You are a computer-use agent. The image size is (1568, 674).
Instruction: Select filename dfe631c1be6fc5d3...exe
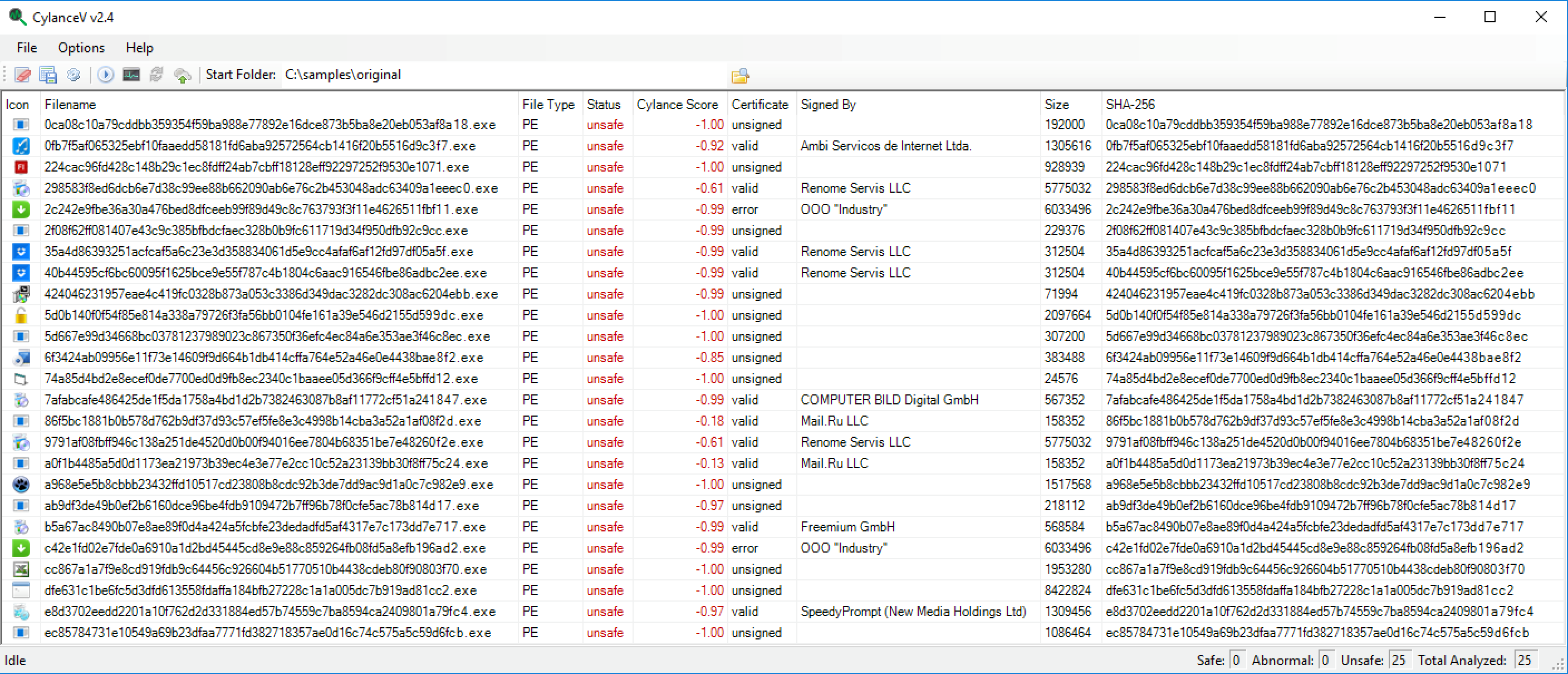(261, 590)
